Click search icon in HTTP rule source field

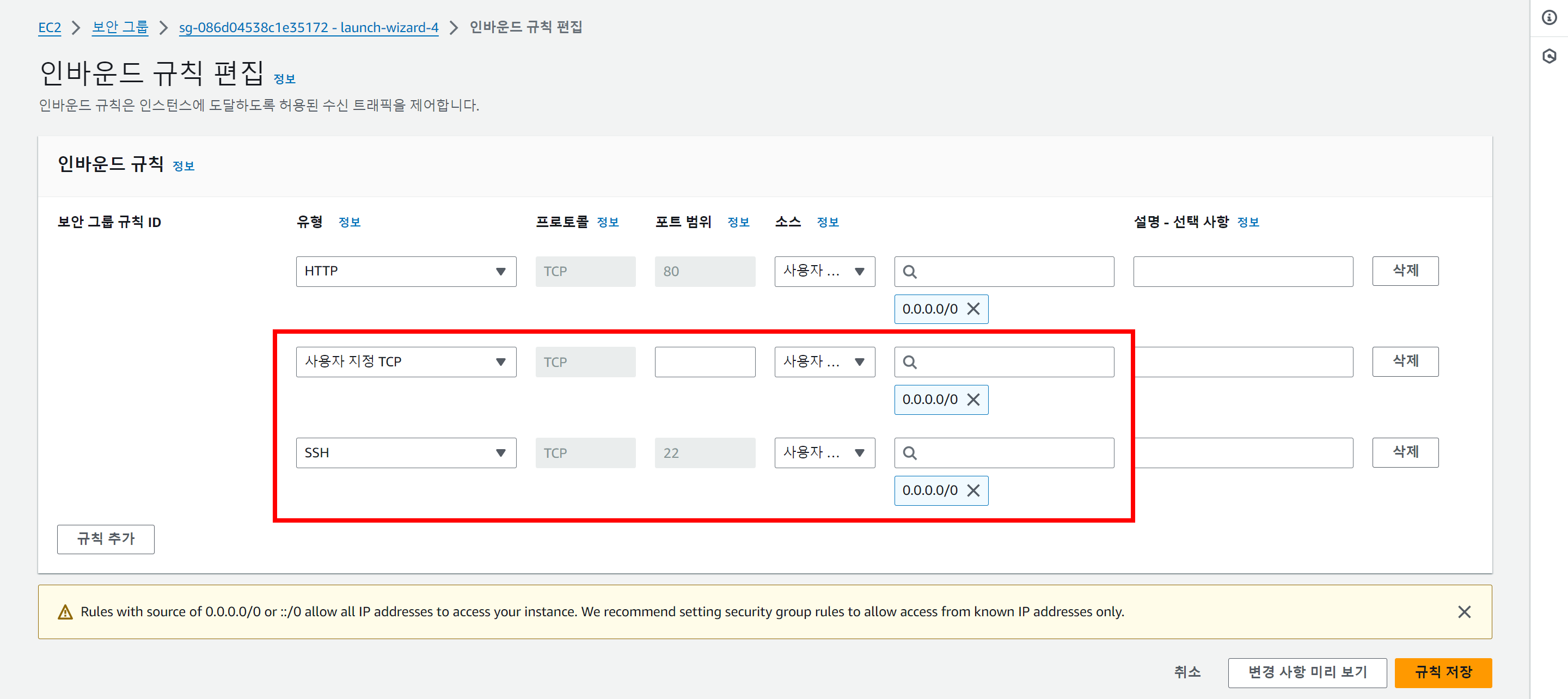pyautogui.click(x=909, y=272)
